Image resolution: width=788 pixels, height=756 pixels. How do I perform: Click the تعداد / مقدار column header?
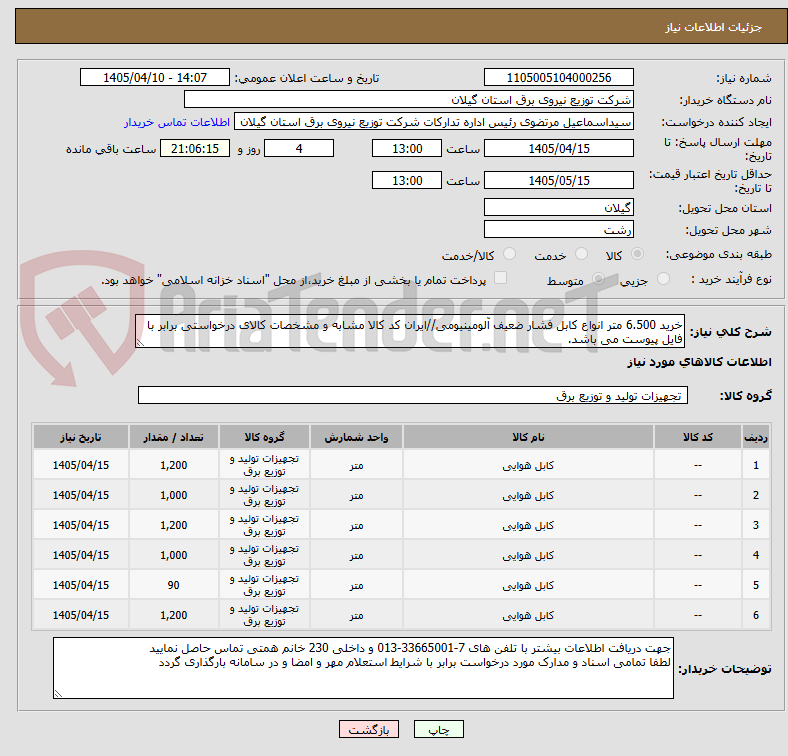point(173,437)
